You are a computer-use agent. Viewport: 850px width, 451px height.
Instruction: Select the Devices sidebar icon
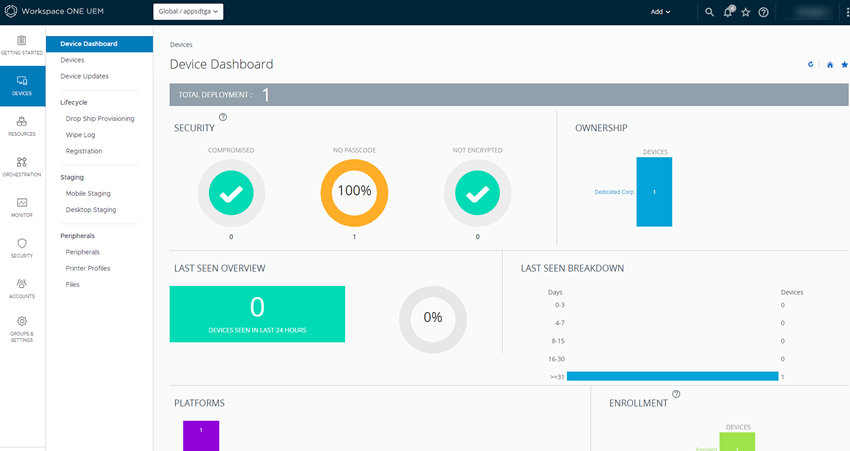22,86
